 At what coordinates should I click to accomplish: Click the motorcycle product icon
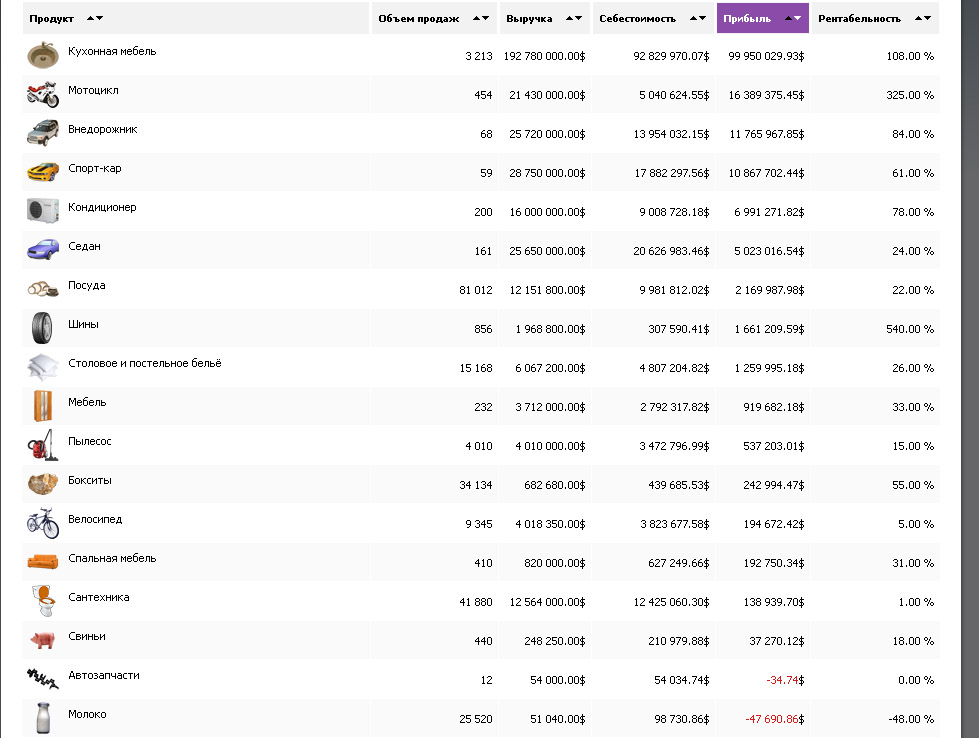[42, 94]
